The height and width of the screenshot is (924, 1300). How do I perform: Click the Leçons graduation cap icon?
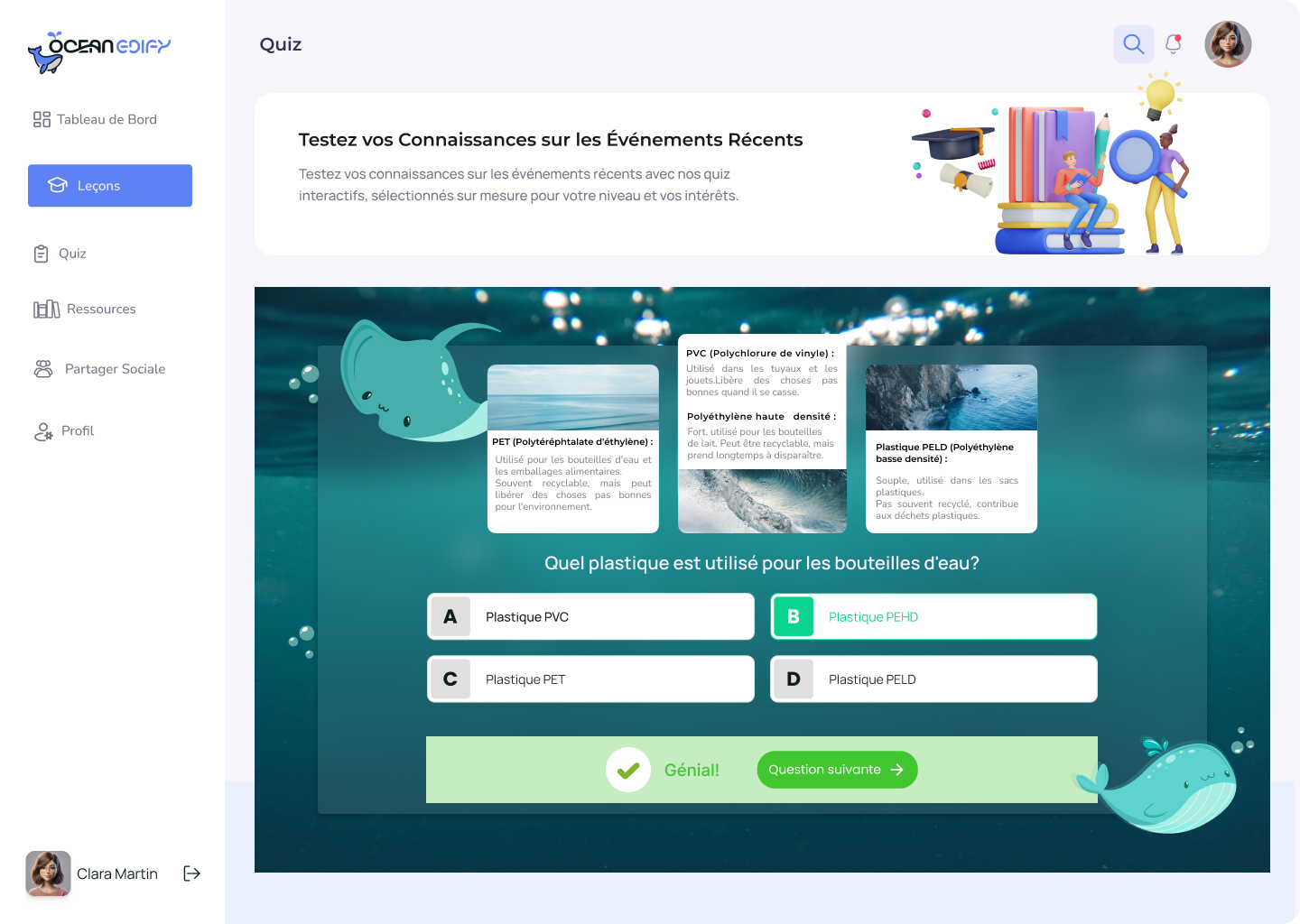point(58,185)
